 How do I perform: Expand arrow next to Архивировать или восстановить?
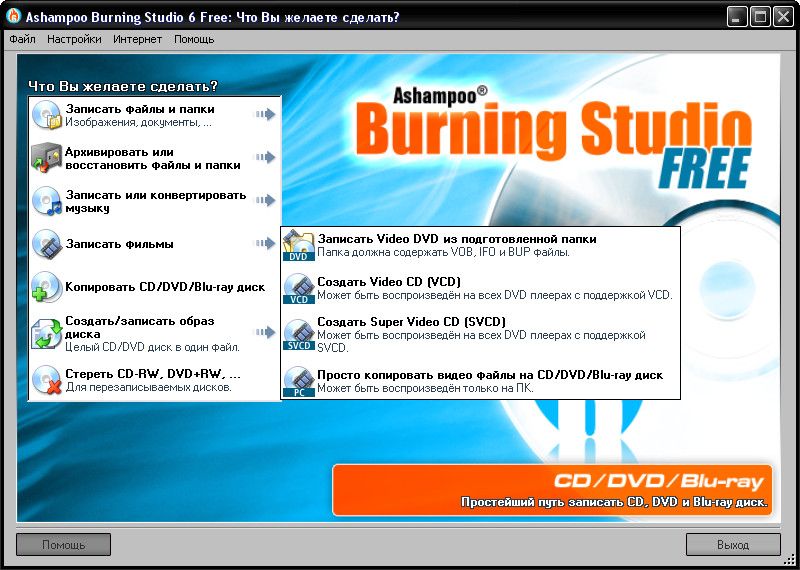coord(264,158)
